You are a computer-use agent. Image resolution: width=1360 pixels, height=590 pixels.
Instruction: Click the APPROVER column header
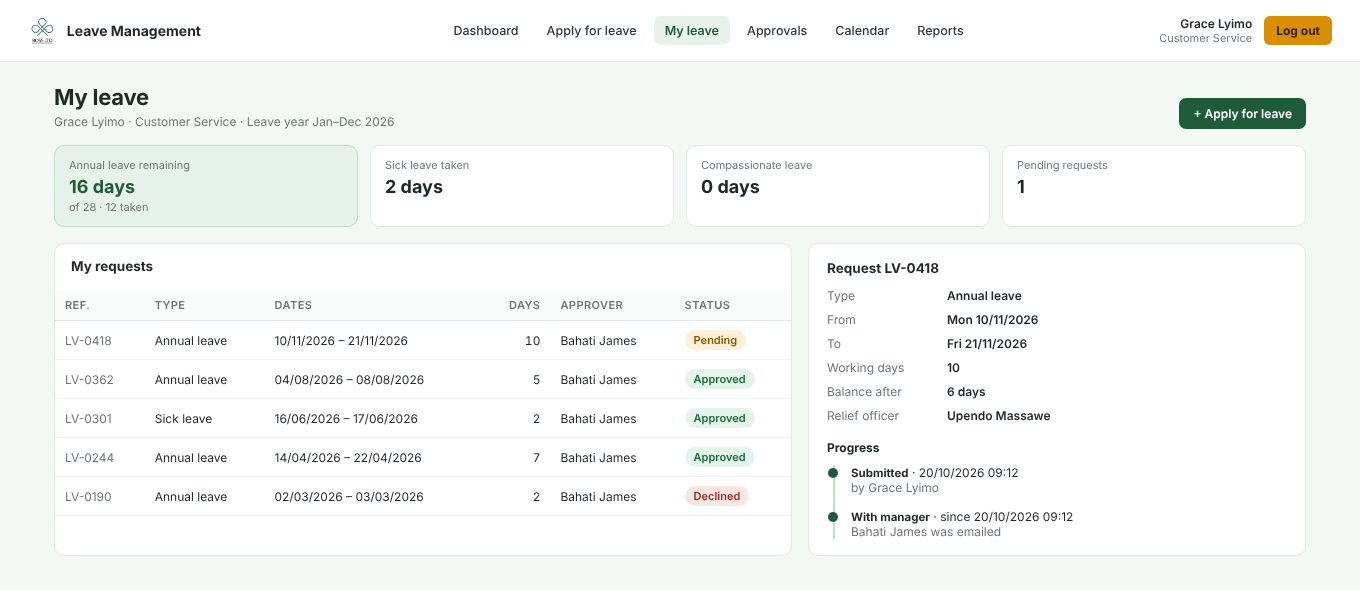(x=592, y=305)
